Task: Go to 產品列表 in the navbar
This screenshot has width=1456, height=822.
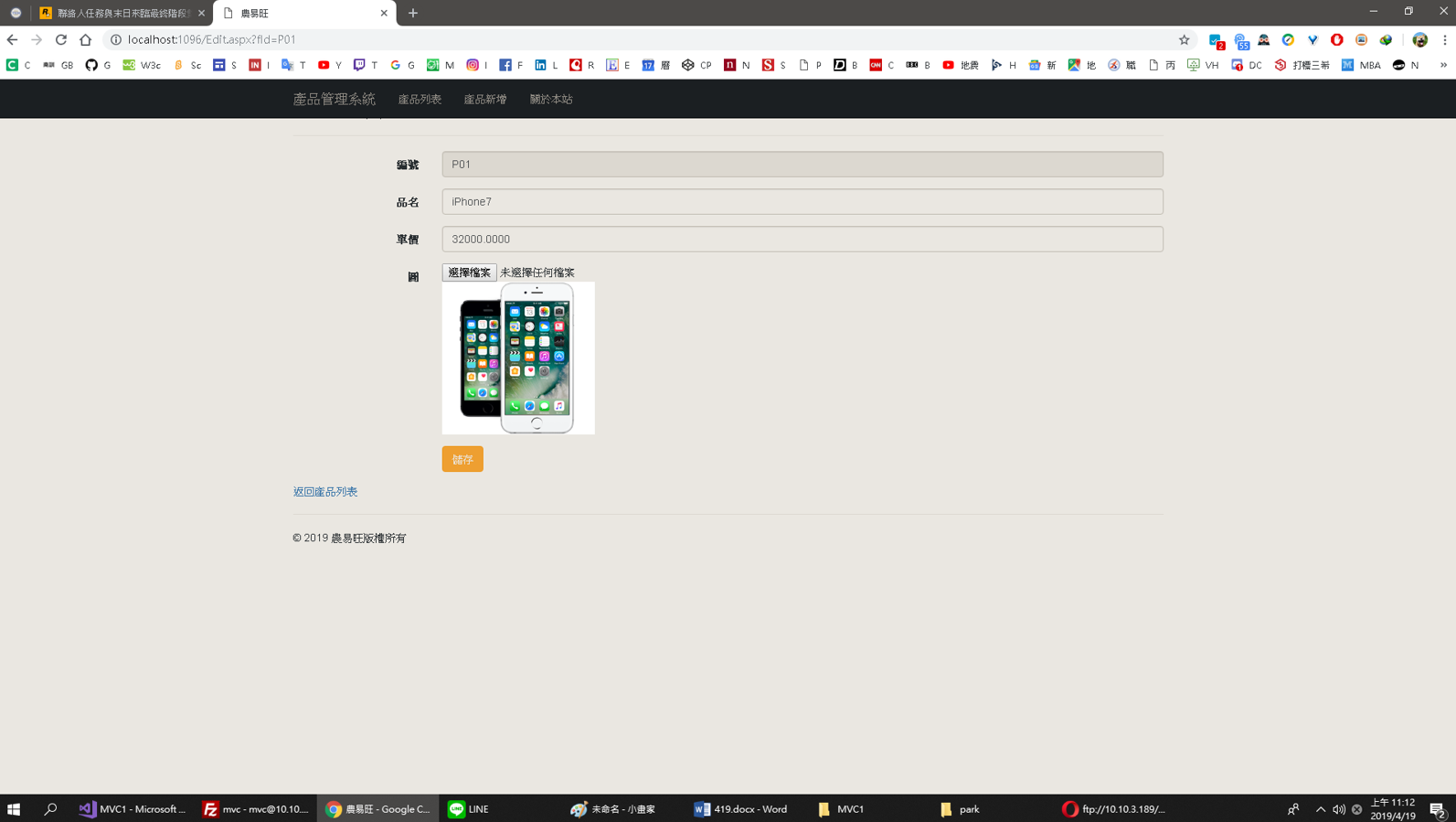Action: pos(420,99)
